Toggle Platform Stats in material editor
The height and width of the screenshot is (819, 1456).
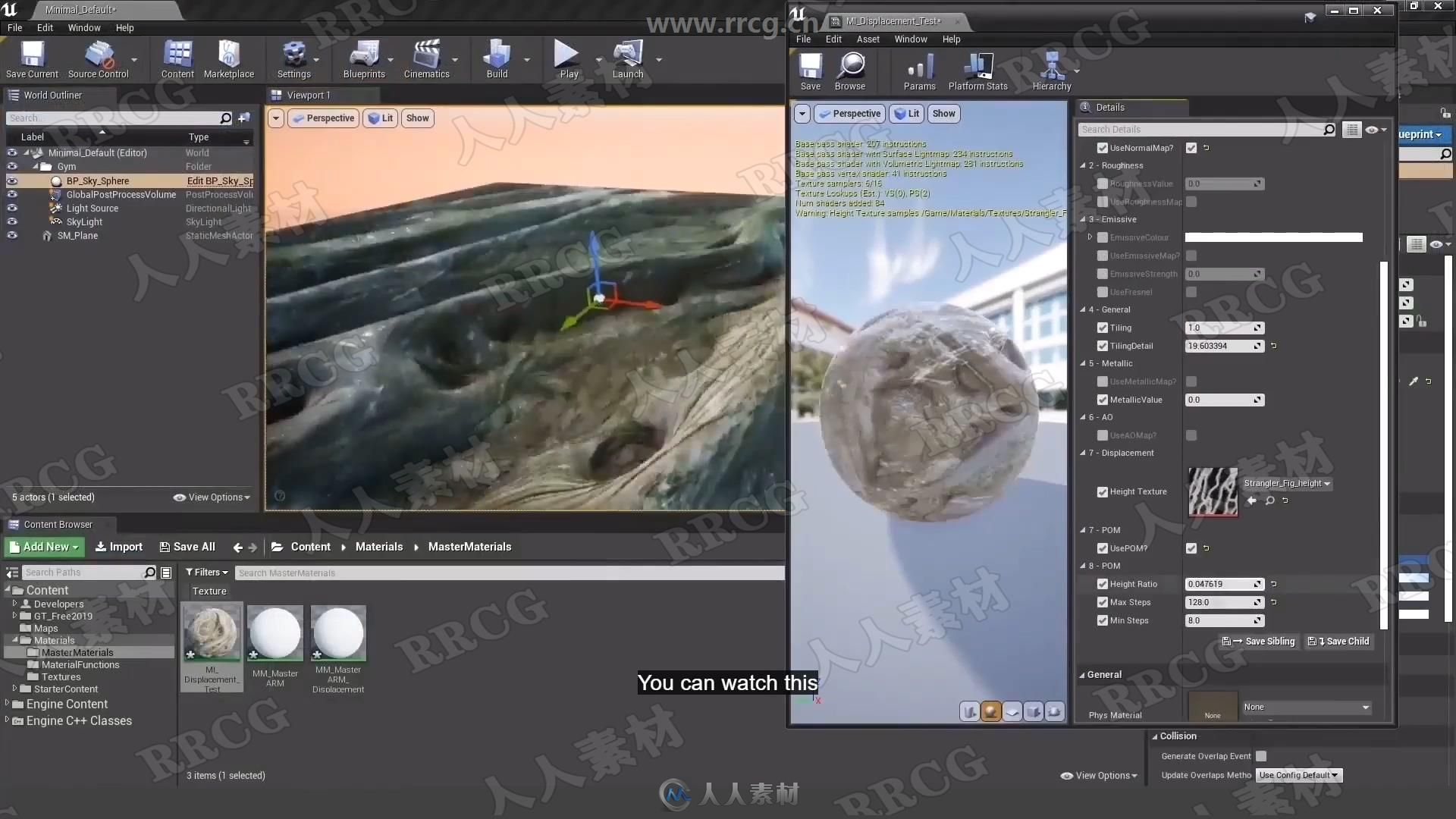977,71
